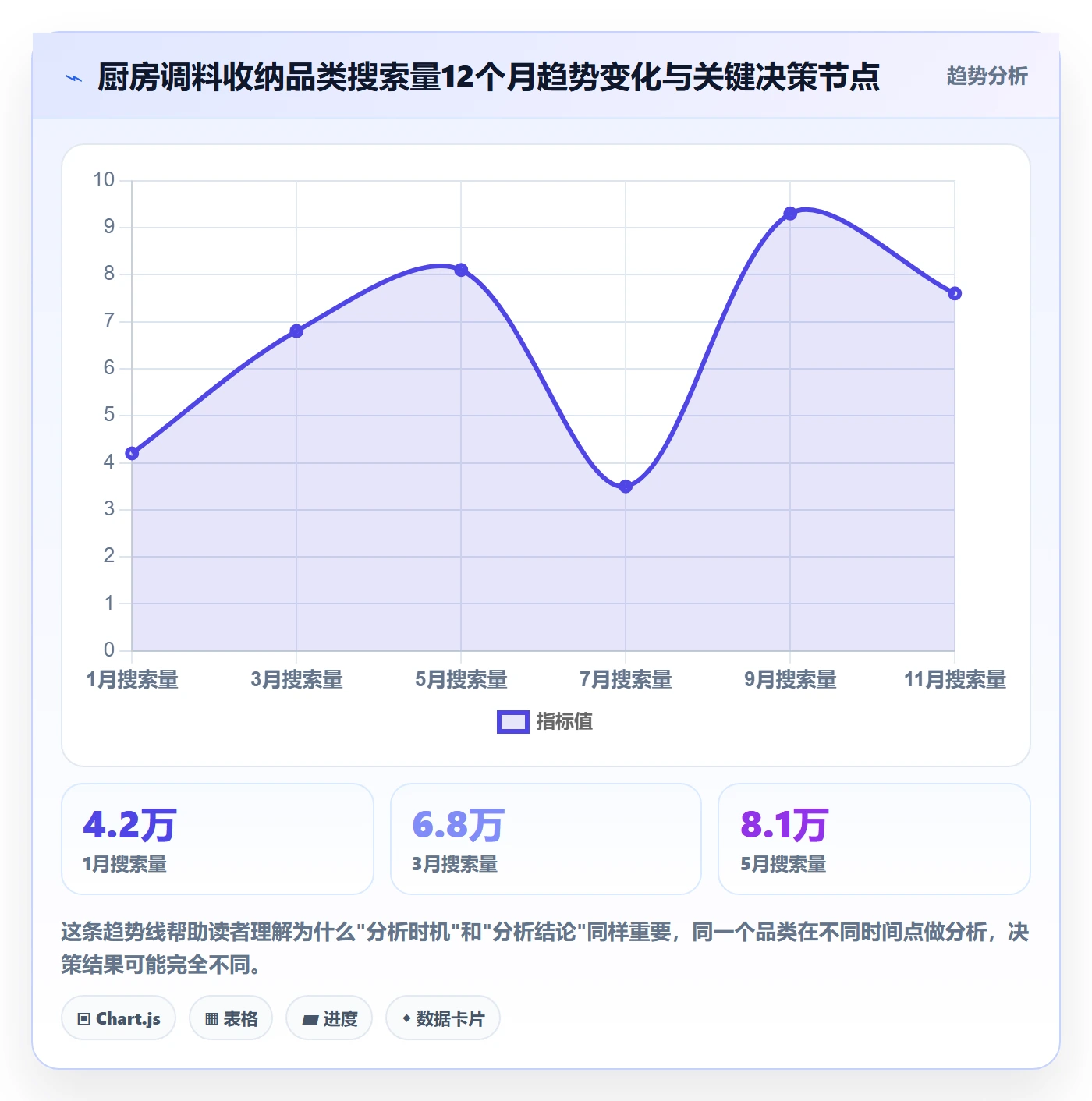Click the 指标值 legend label
Image resolution: width=1092 pixels, height=1101 pixels.
point(565,722)
